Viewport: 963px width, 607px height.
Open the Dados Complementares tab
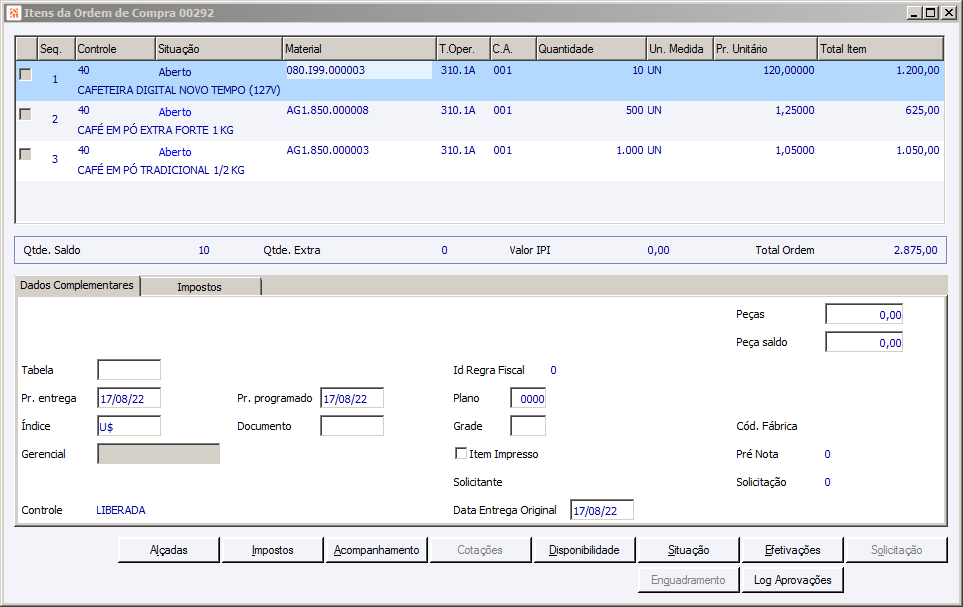pos(77,286)
